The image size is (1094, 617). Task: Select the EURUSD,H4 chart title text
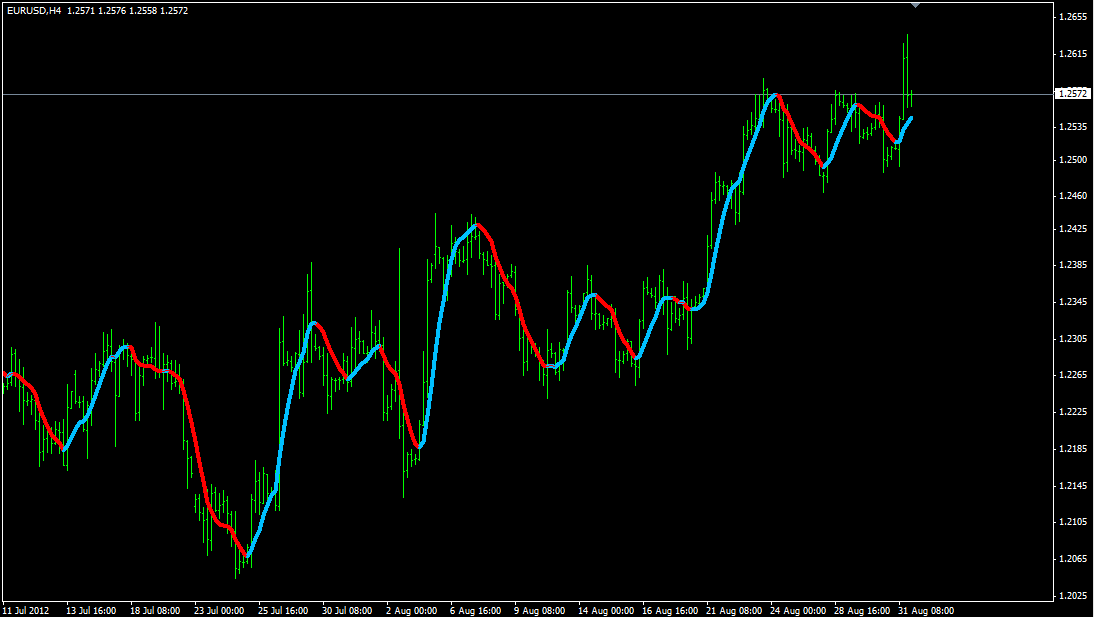coord(33,10)
